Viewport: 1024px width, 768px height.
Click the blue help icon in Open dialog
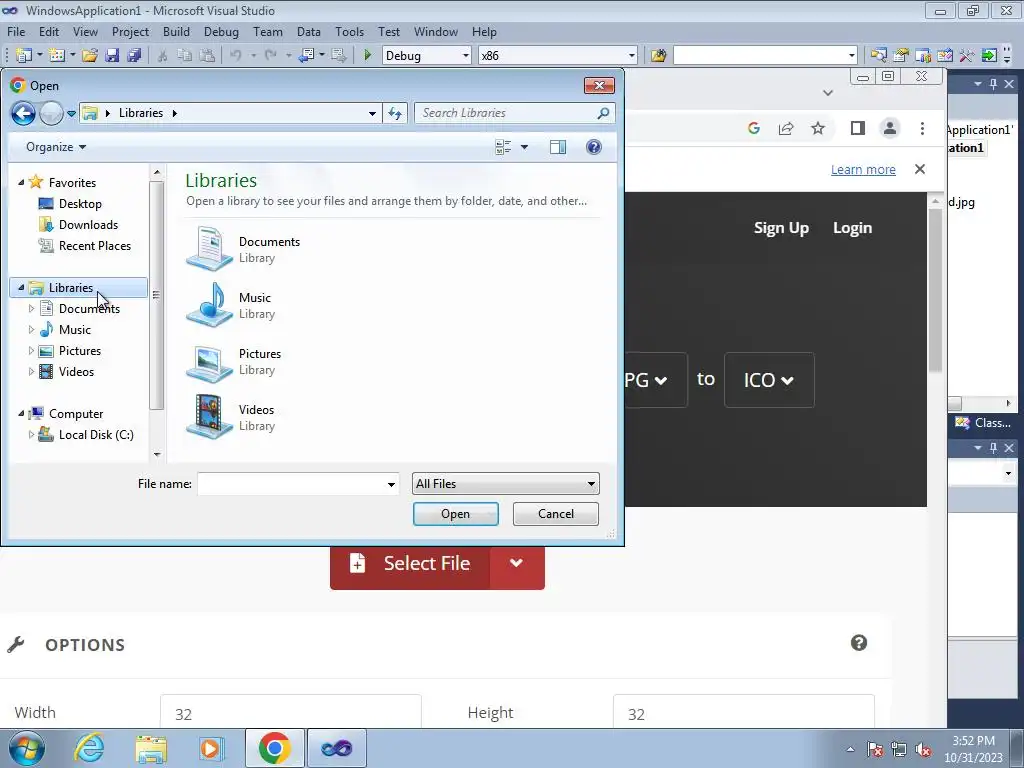pos(594,147)
